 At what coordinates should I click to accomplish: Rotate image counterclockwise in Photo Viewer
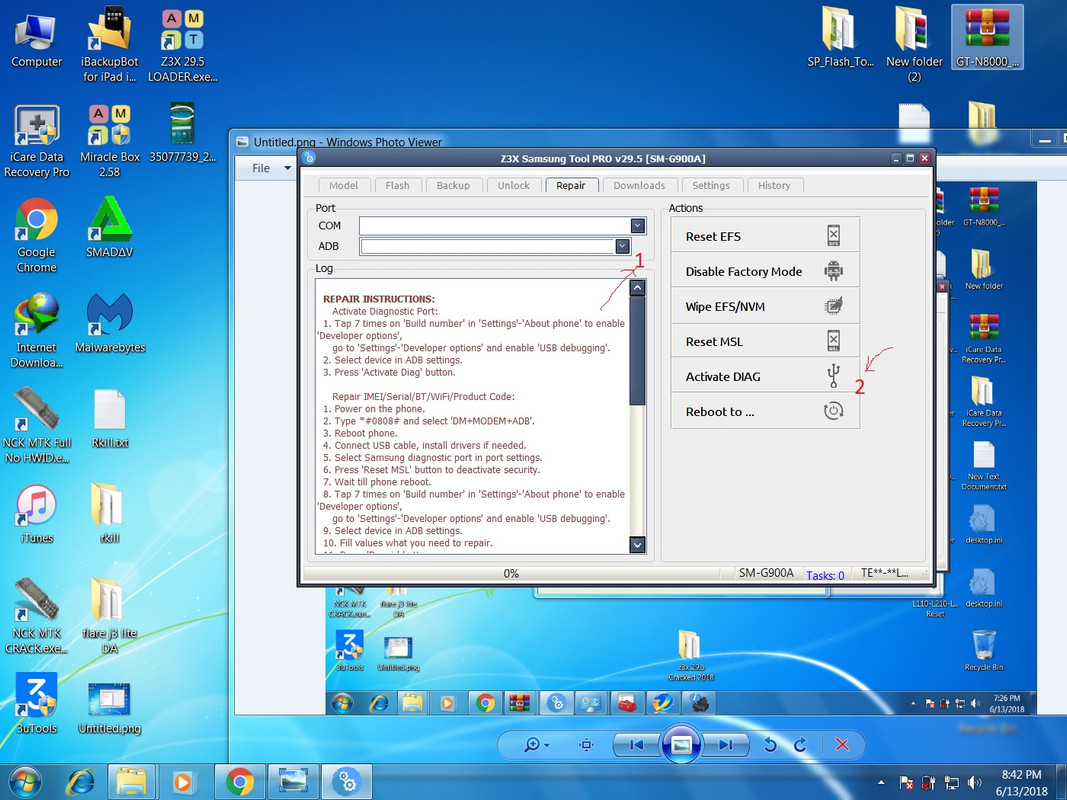(770, 745)
